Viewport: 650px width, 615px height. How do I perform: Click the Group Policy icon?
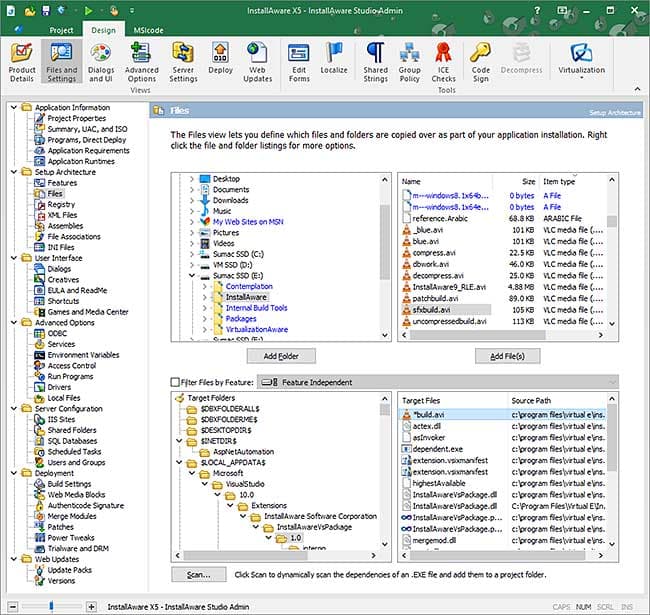pyautogui.click(x=410, y=60)
